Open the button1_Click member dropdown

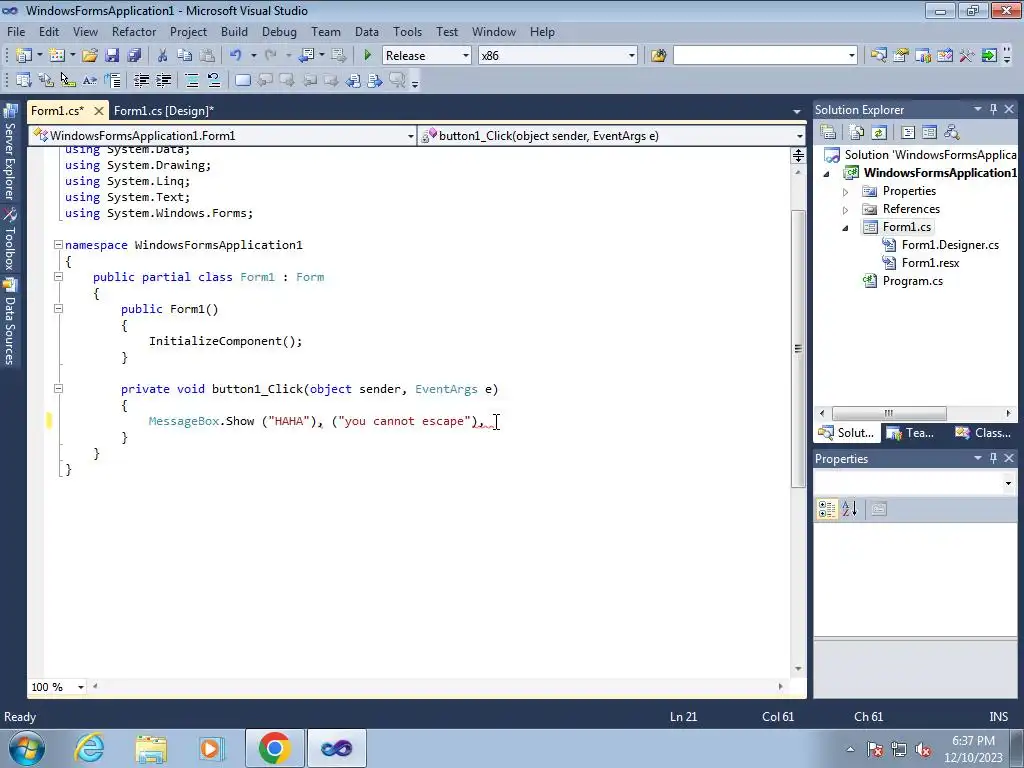coord(799,136)
